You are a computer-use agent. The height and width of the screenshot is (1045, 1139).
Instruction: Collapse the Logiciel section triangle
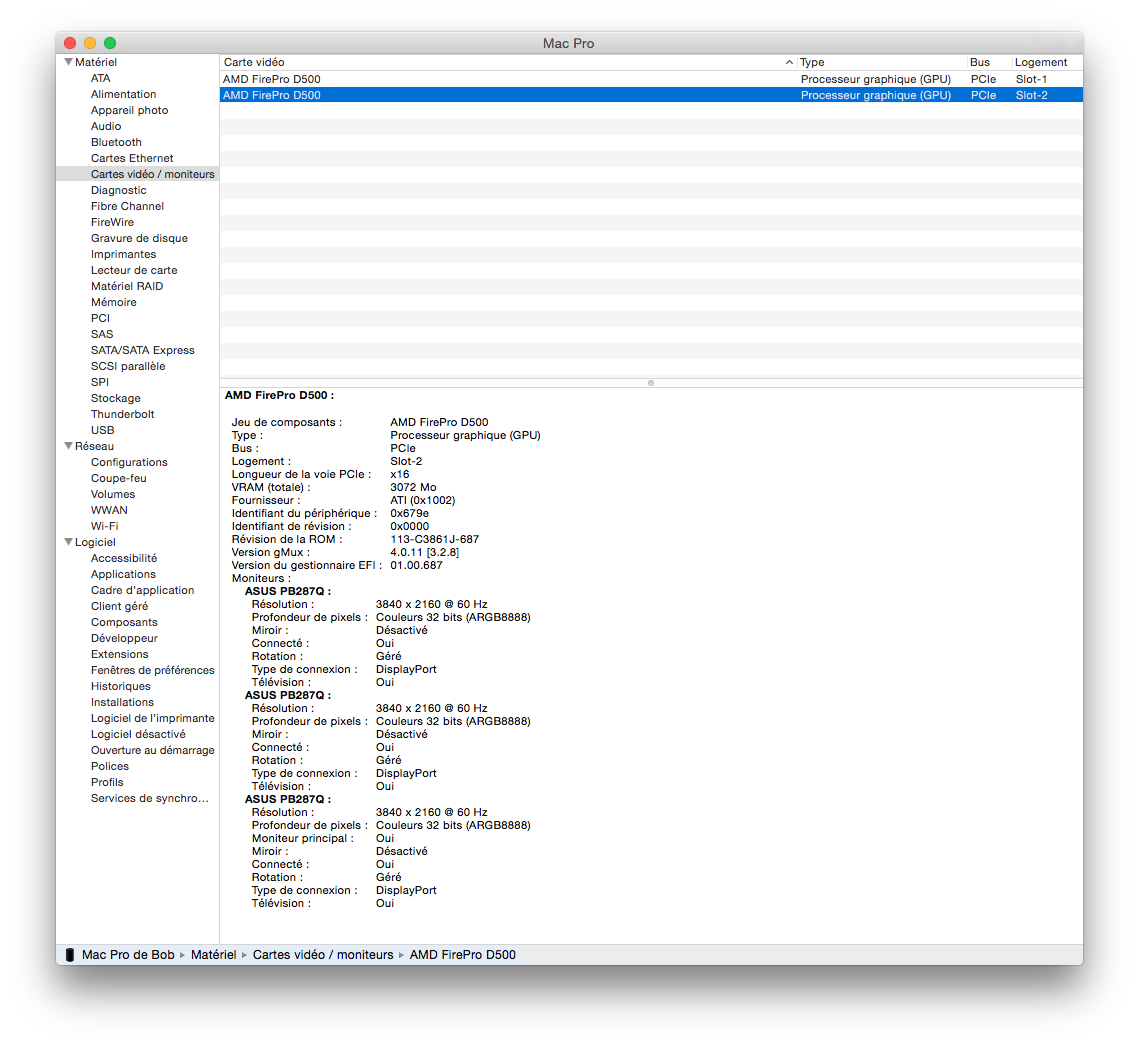[68, 542]
